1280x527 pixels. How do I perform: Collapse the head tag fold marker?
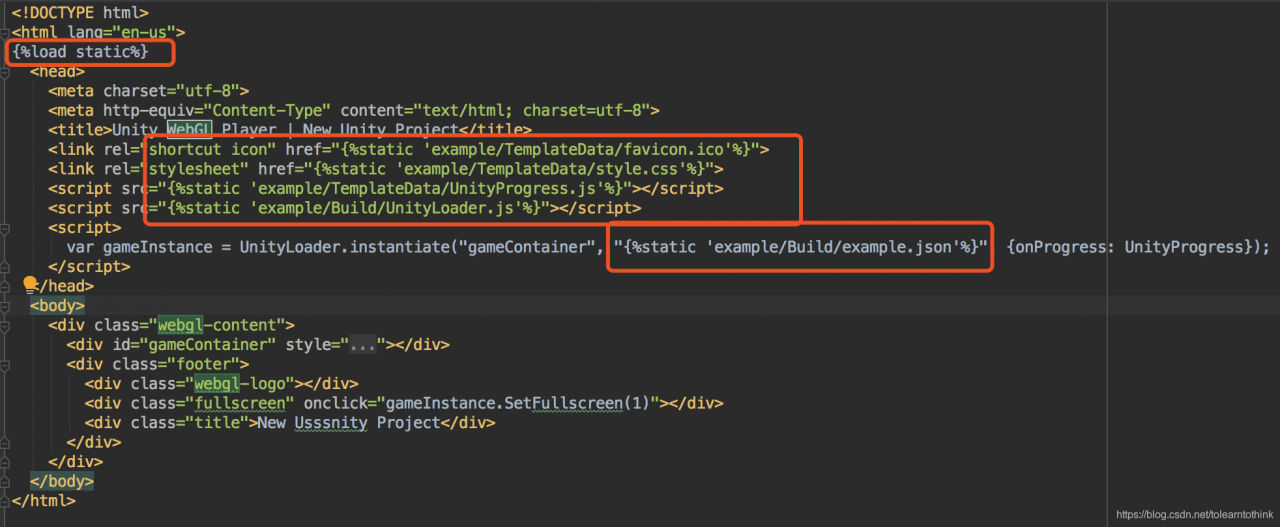pyautogui.click(x=5, y=71)
